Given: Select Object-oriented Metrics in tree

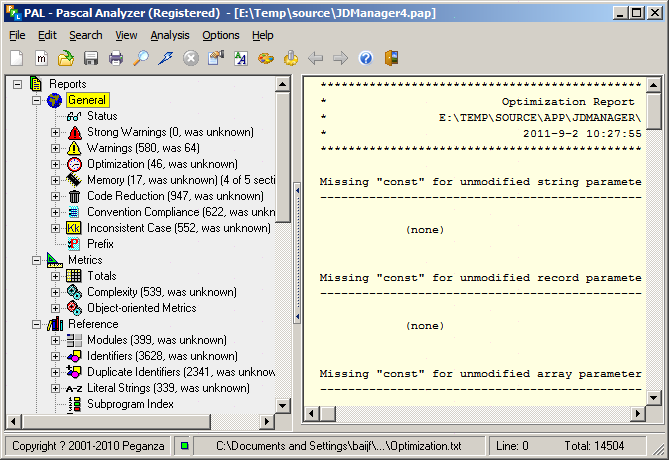Looking at the screenshot, I should 142,308.
